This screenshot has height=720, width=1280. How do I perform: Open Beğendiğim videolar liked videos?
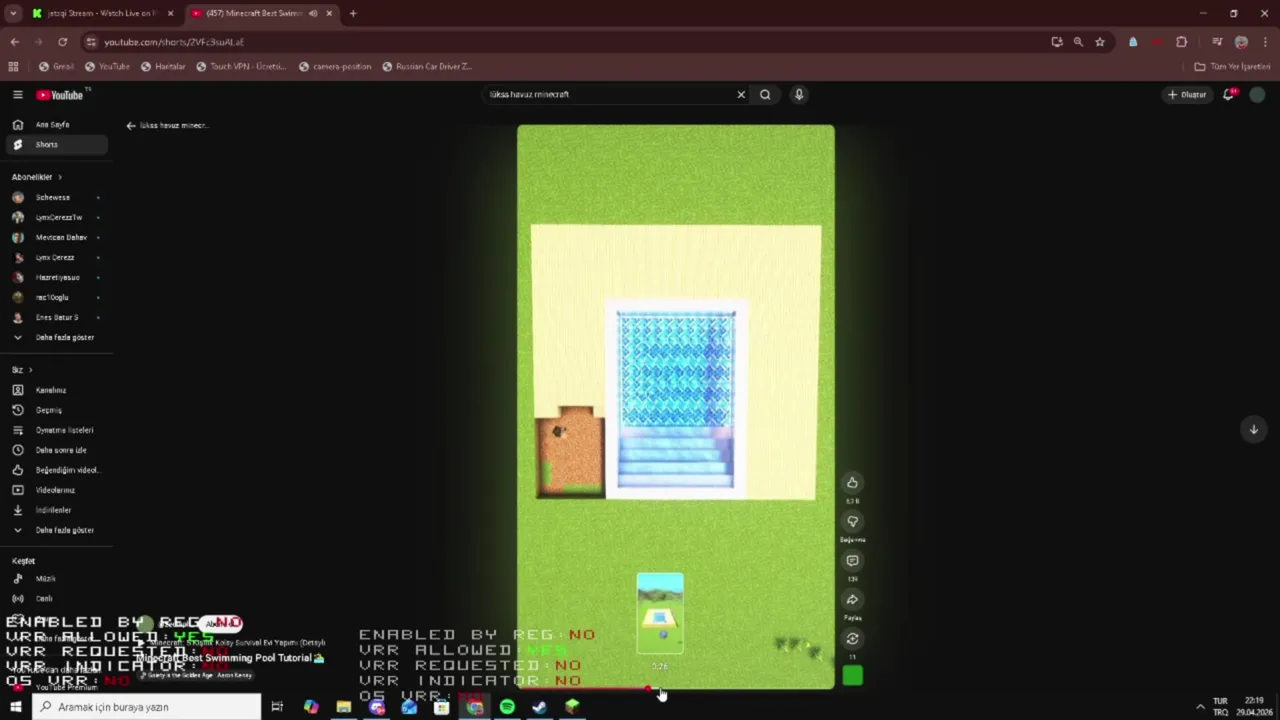coord(56,470)
